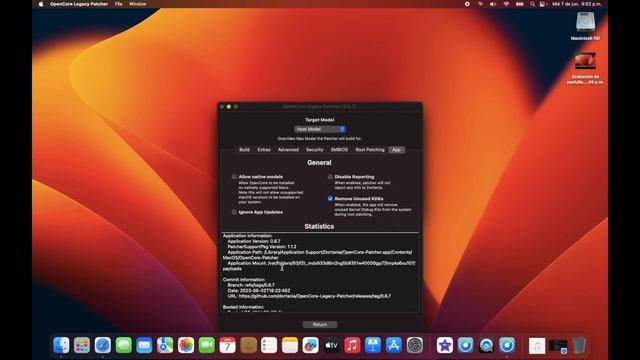The image size is (640, 360).
Task: Open Messages app in dock
Action: [x=124, y=345]
